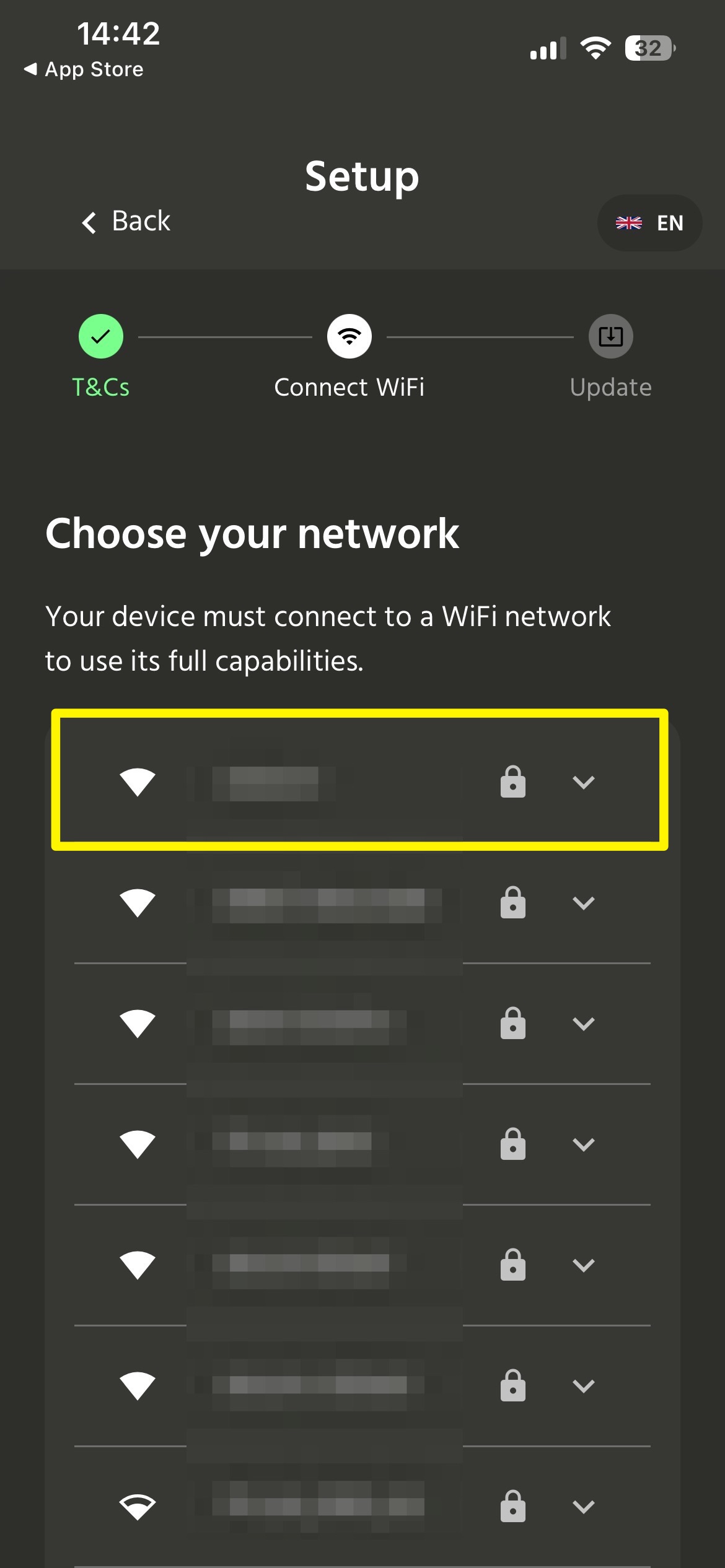Expand the fifth network's chevron
The width and height of the screenshot is (725, 1568).
pyautogui.click(x=584, y=1265)
